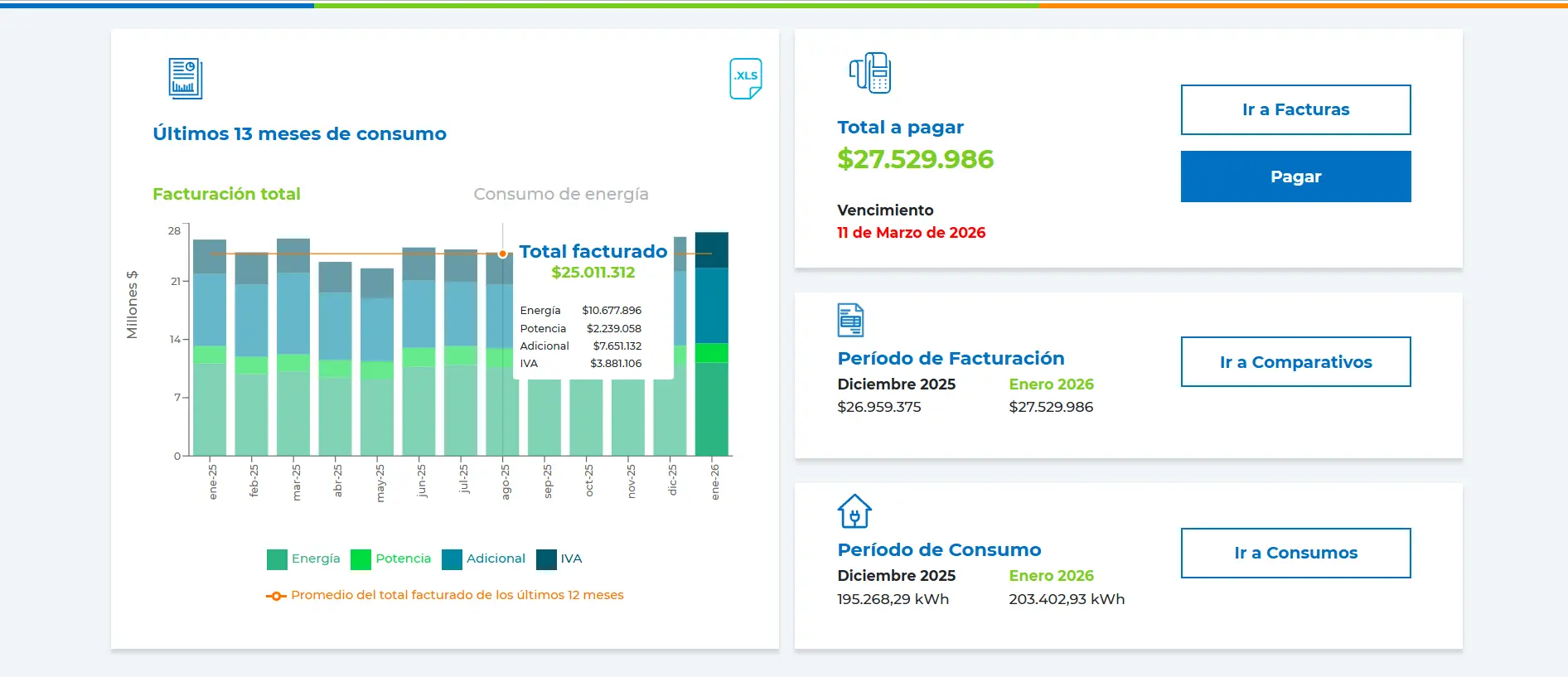Click the Diciembre 2025 amount $26.959.375
1568x677 pixels.
[878, 407]
